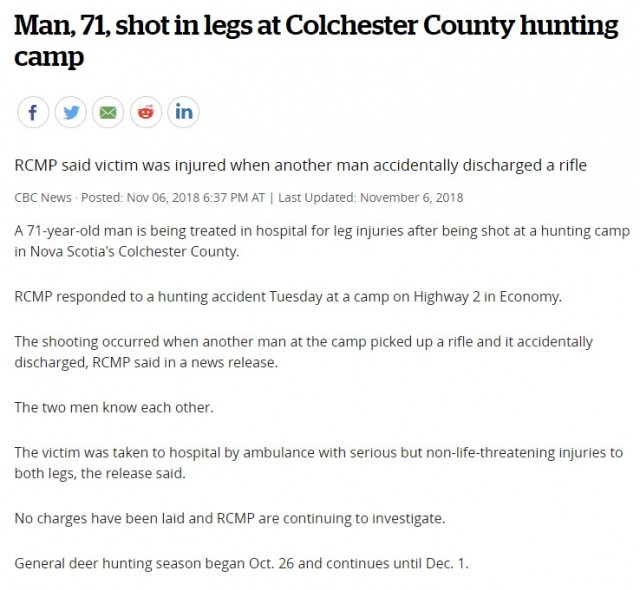This screenshot has height=590, width=640.
Task: Click the paragraph starting 'A 71-year-old man'
Action: [322, 241]
